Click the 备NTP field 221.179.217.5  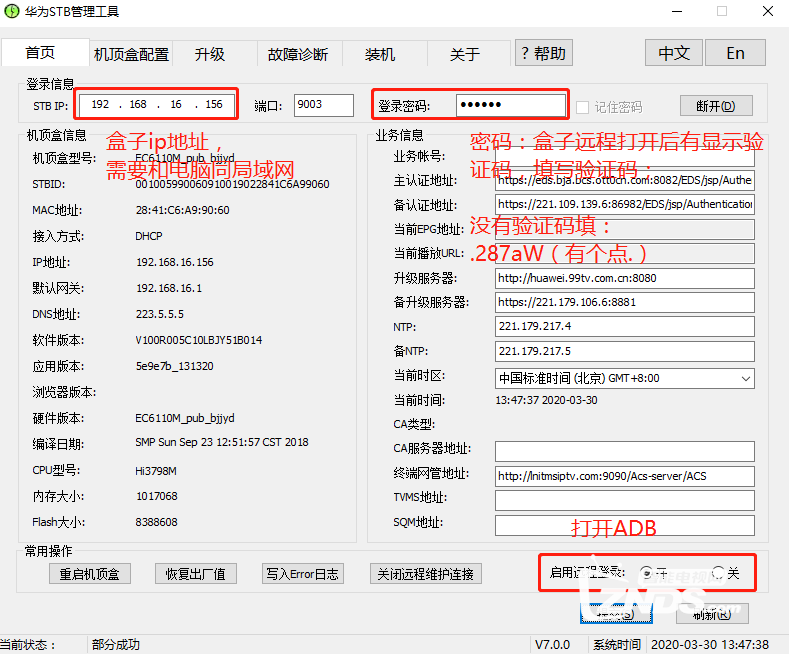(x=624, y=351)
